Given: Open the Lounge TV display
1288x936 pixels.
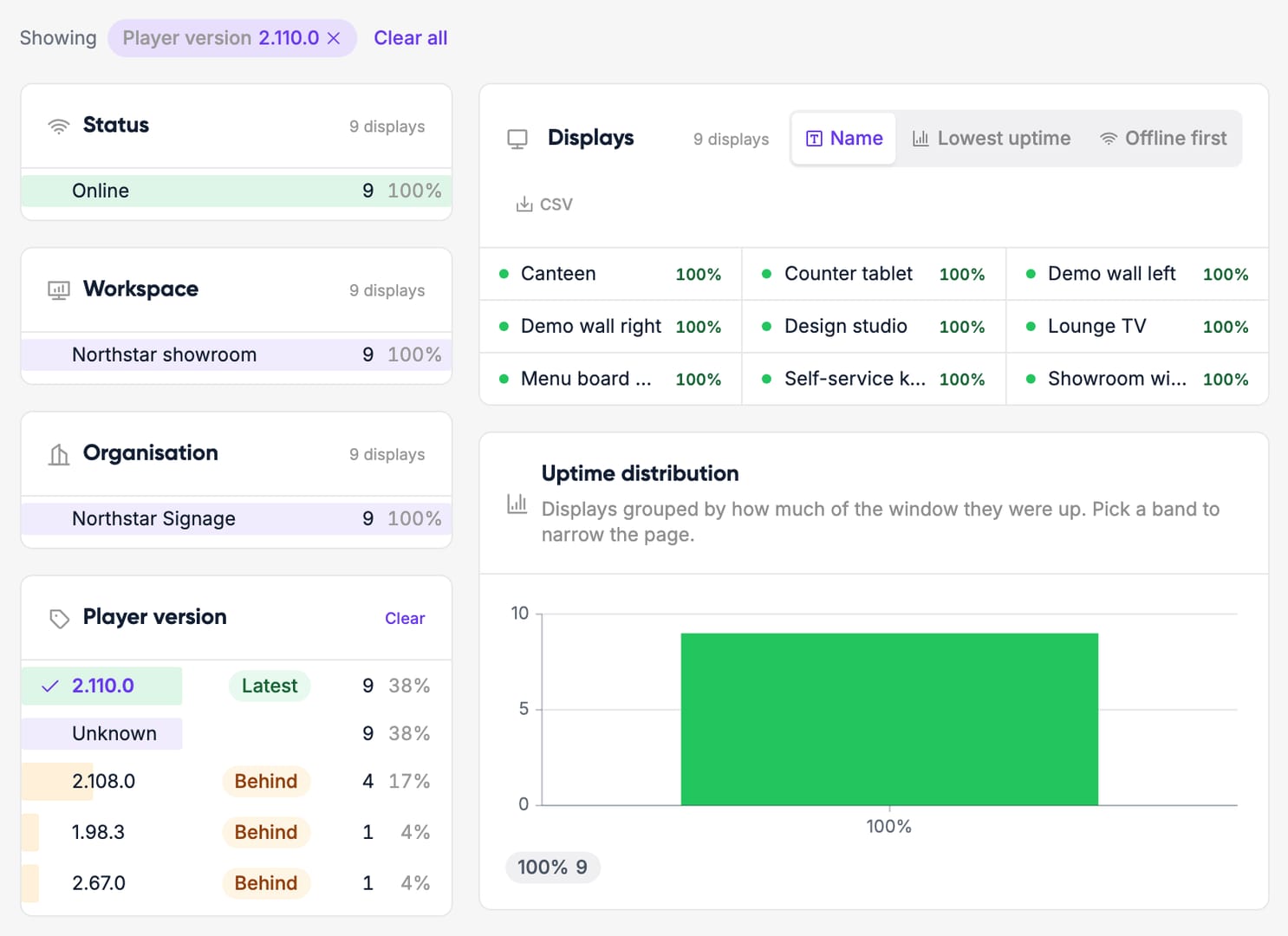Looking at the screenshot, I should [x=1137, y=327].
